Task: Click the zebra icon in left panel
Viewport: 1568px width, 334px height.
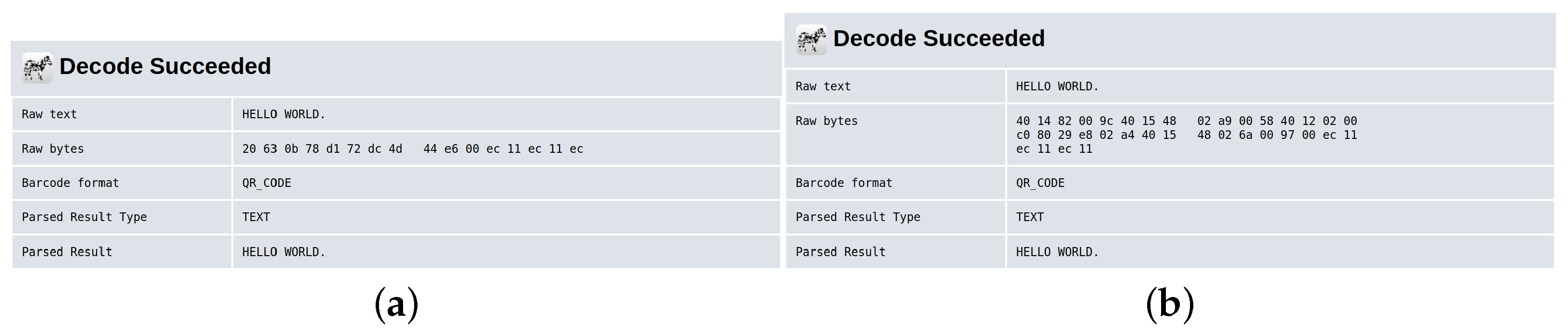Action: tap(37, 68)
